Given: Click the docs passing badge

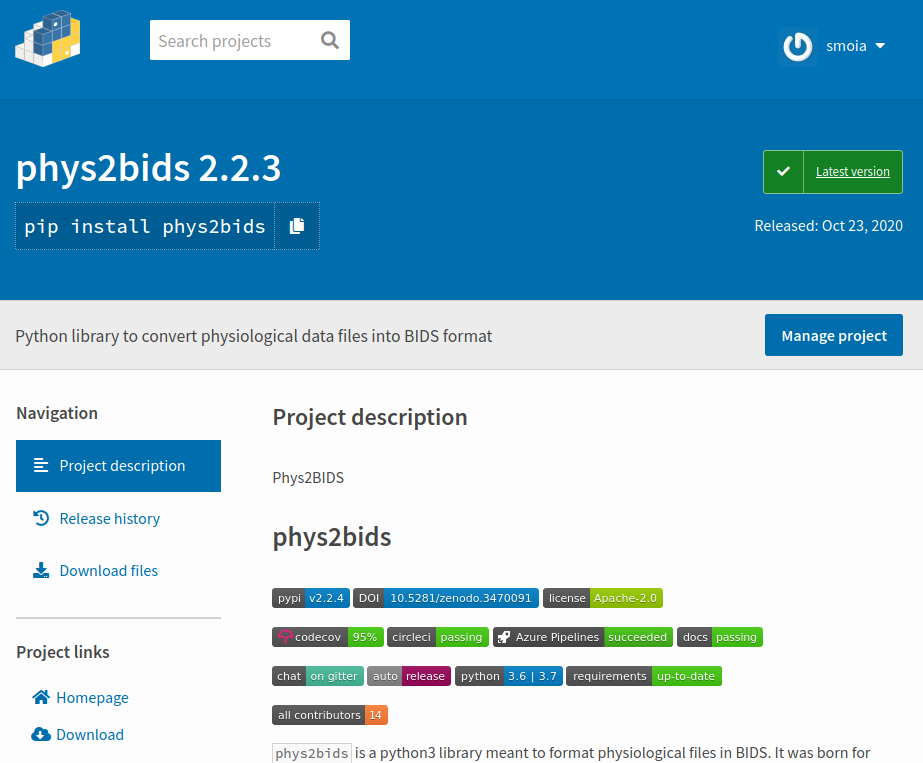Looking at the screenshot, I should [720, 637].
